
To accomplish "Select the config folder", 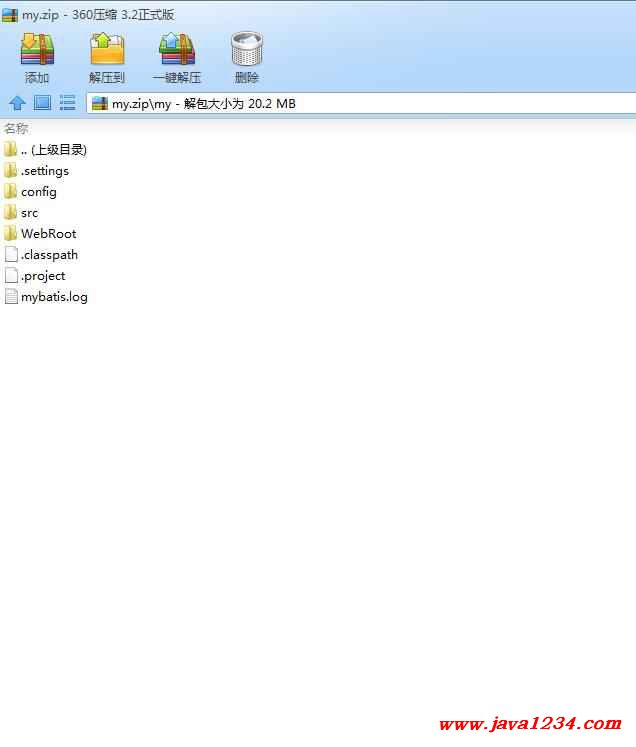I will click(x=38, y=192).
